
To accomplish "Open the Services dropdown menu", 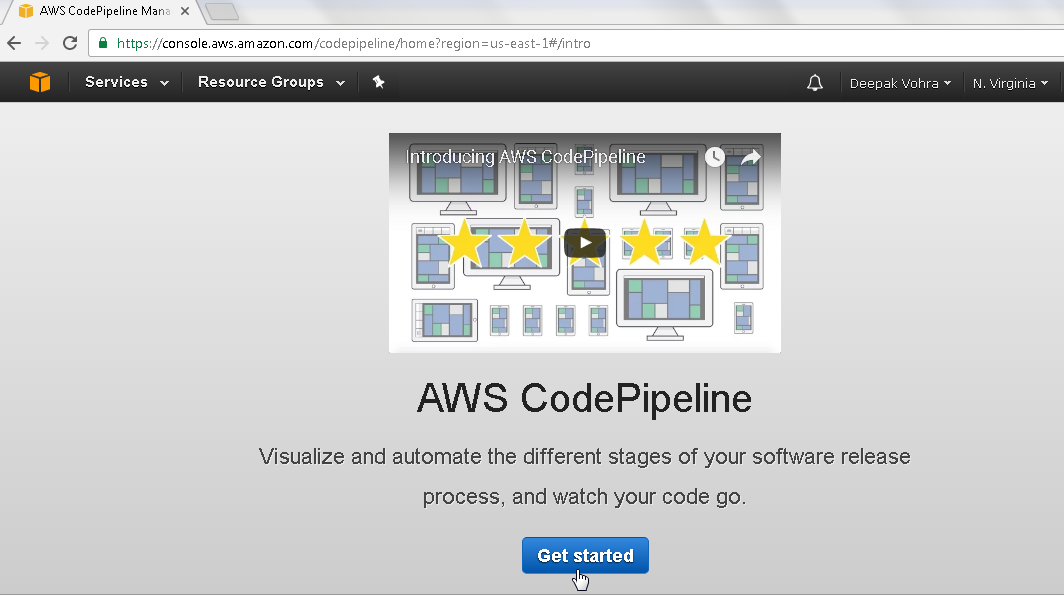I will [x=127, y=82].
